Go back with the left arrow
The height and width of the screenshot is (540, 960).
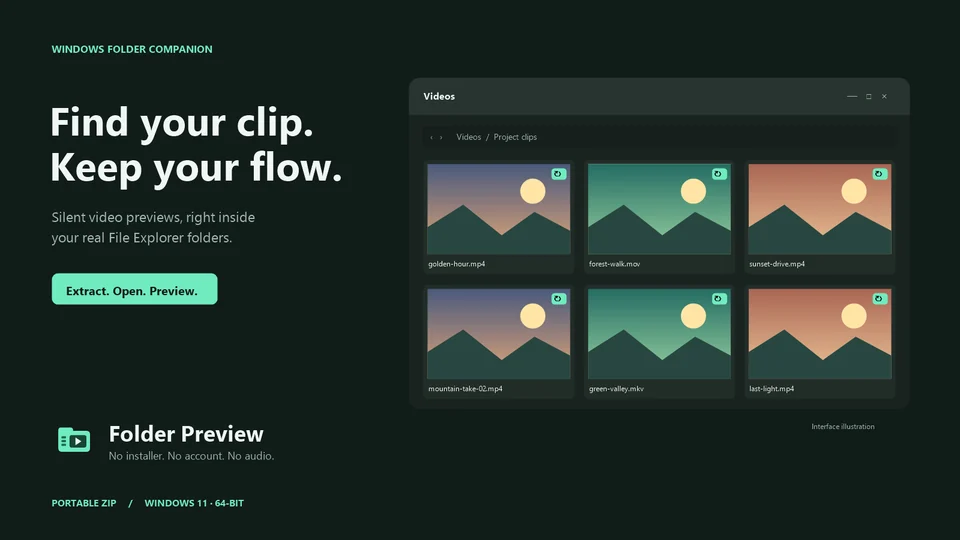[x=431, y=137]
